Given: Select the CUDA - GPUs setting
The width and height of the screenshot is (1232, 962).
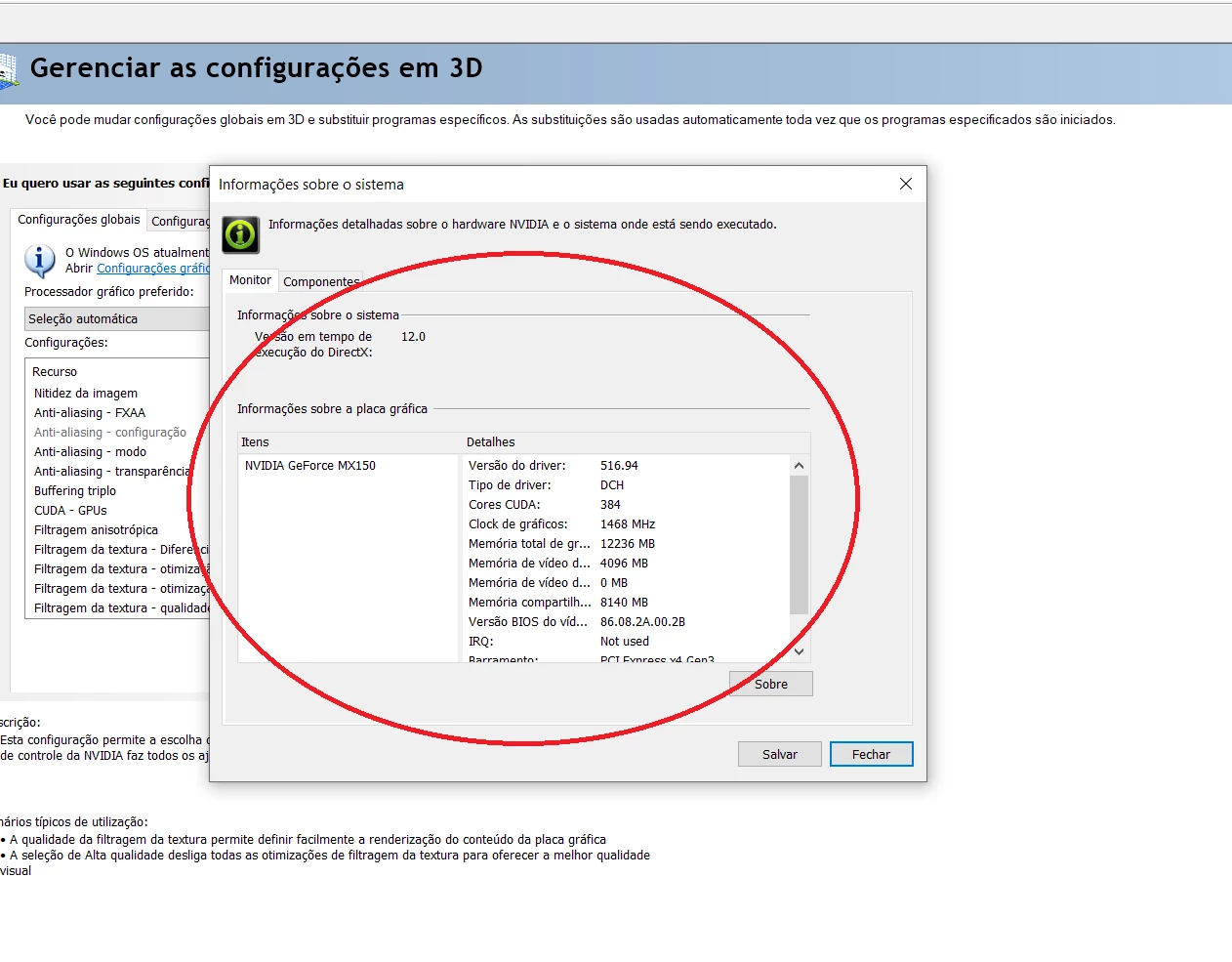Looking at the screenshot, I should point(70,511).
